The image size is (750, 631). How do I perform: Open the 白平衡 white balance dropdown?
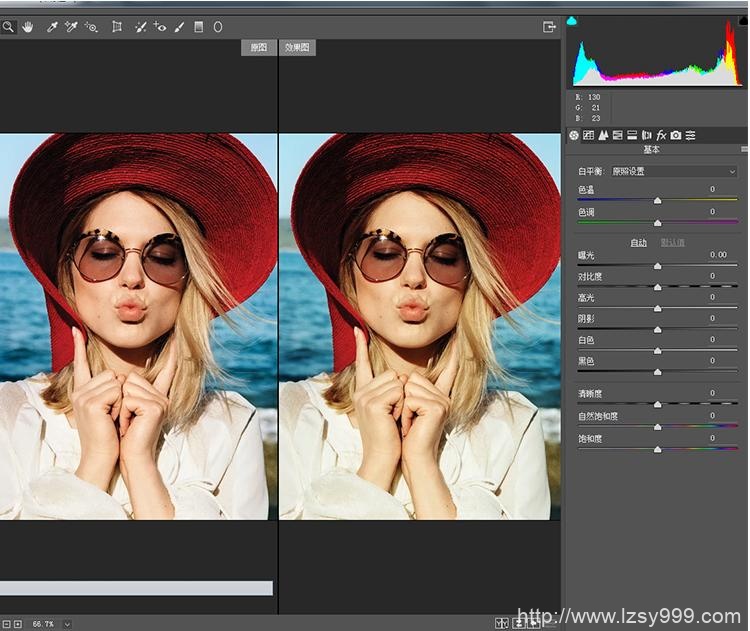[674, 171]
